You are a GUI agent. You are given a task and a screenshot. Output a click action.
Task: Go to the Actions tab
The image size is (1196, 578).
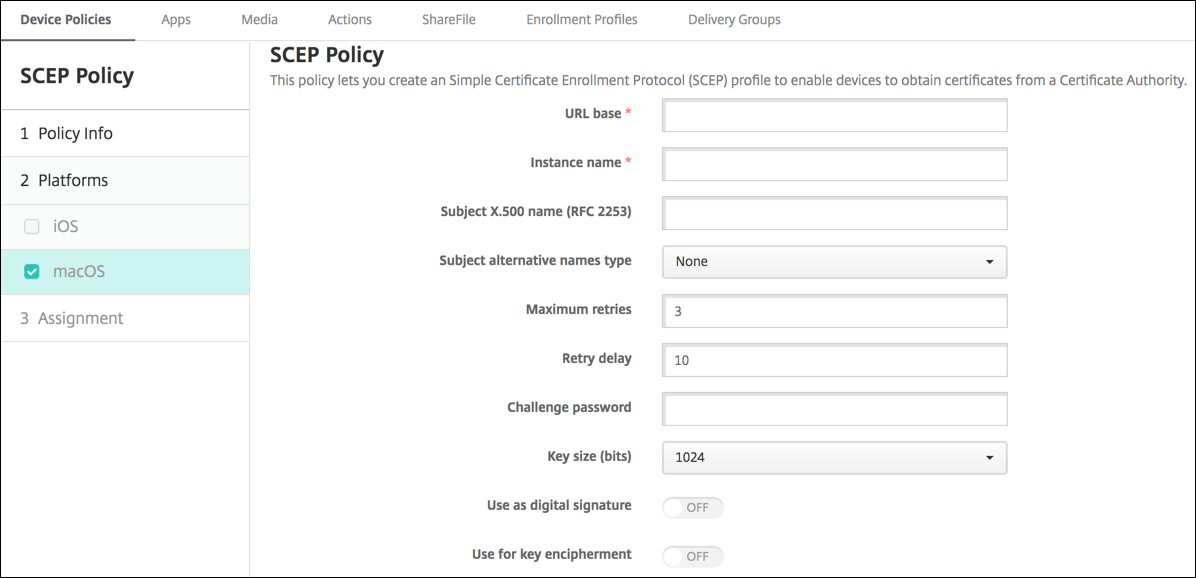(349, 19)
